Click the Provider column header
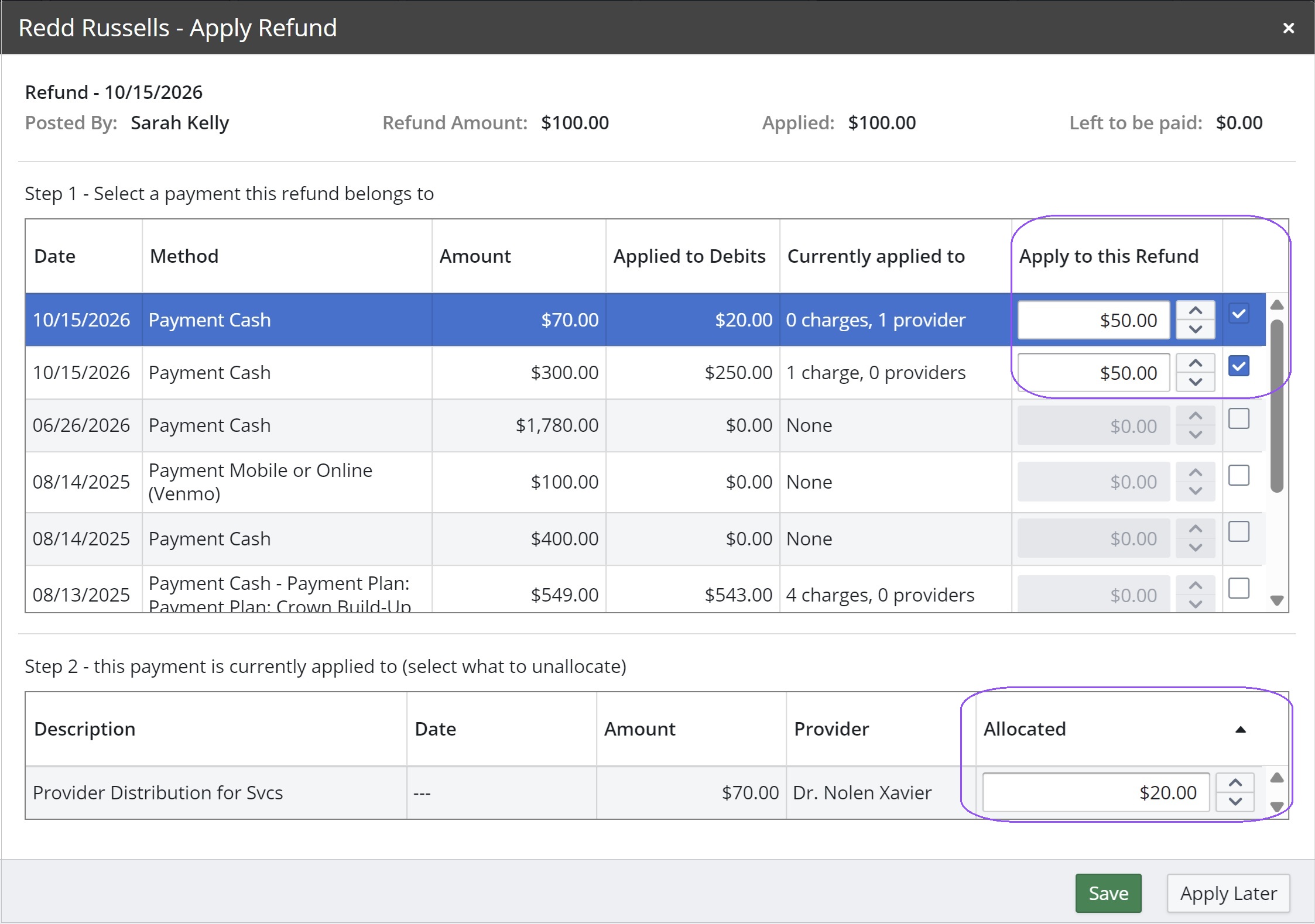Screen dimensions: 1315x924 [881, 729]
